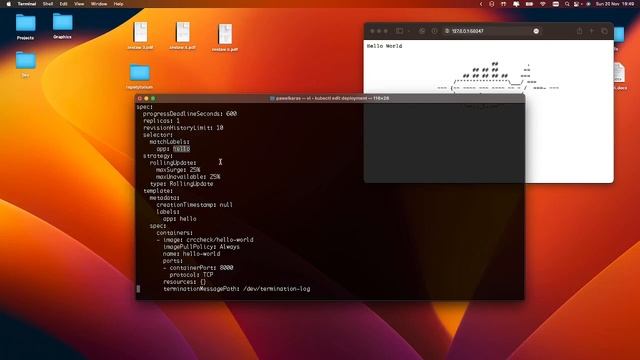Click the Safari address bar showing 127.0.0.1
Screen dimensions: 640x360
492,31
